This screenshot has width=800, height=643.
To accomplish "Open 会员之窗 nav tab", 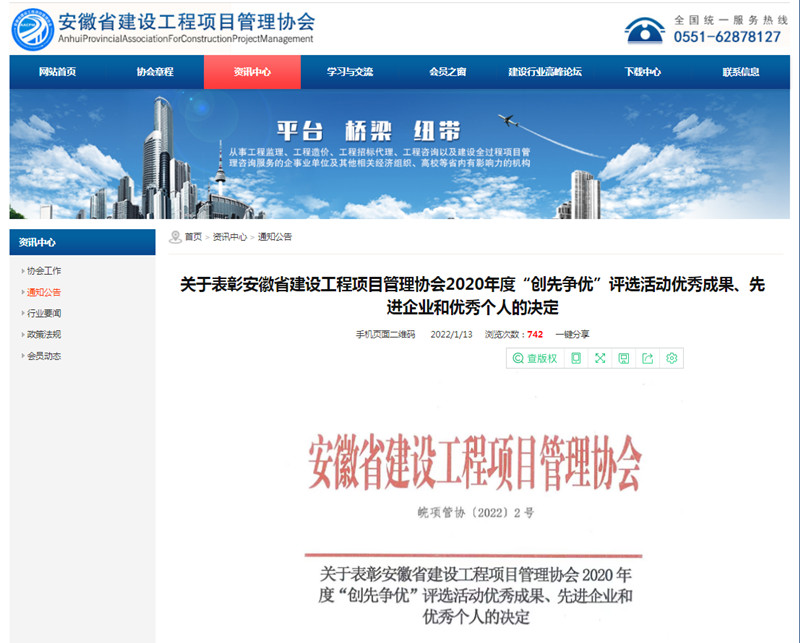I will [x=447, y=72].
